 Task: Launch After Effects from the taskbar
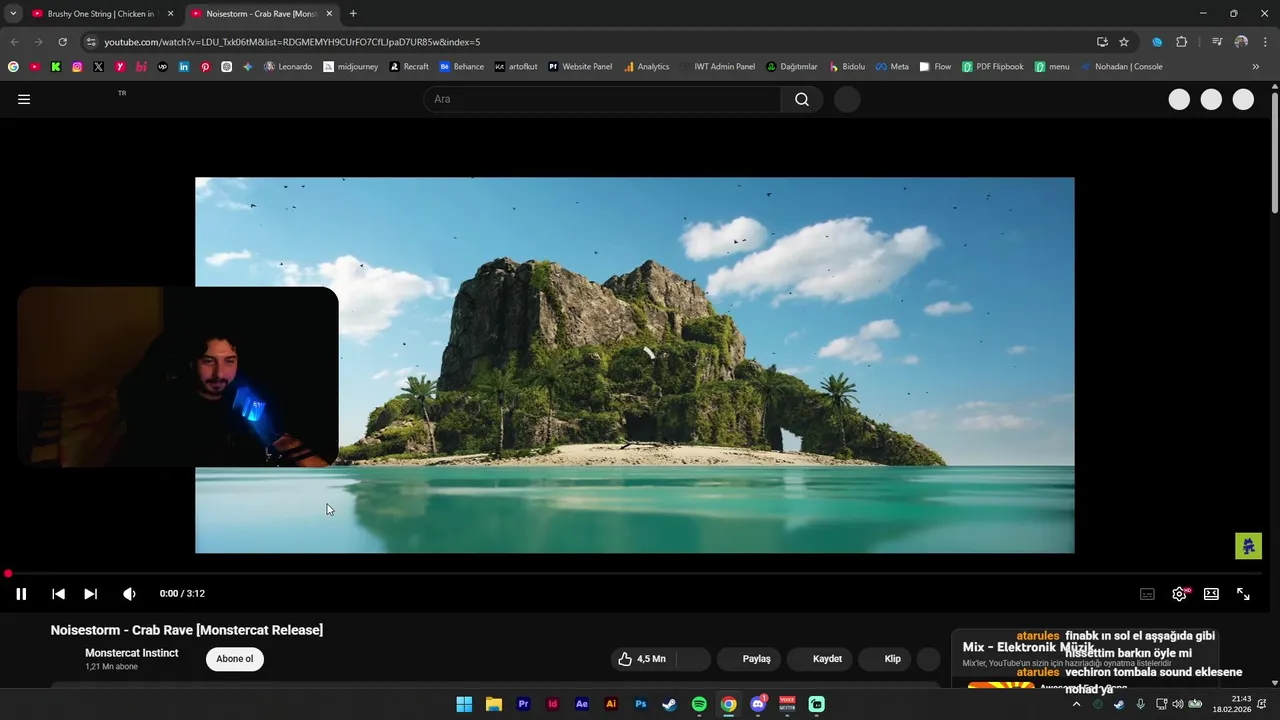pos(582,704)
